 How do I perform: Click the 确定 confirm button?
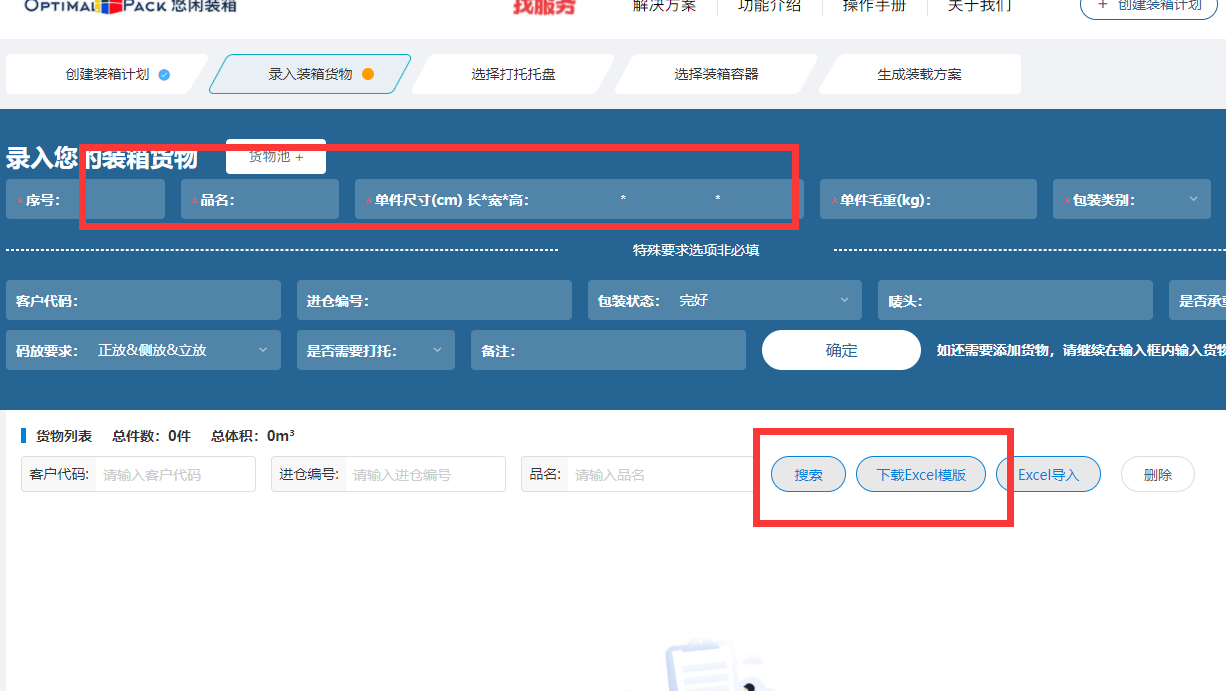(x=841, y=349)
